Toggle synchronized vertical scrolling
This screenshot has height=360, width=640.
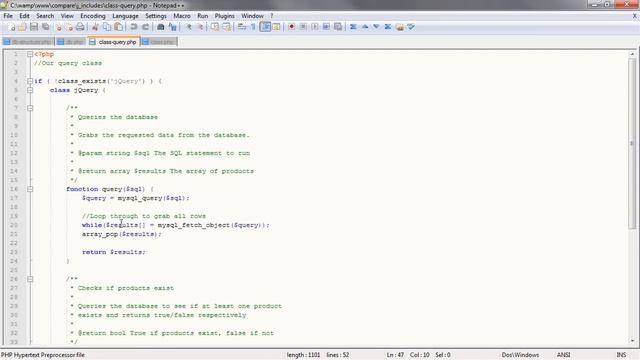pyautogui.click(x=215, y=27)
